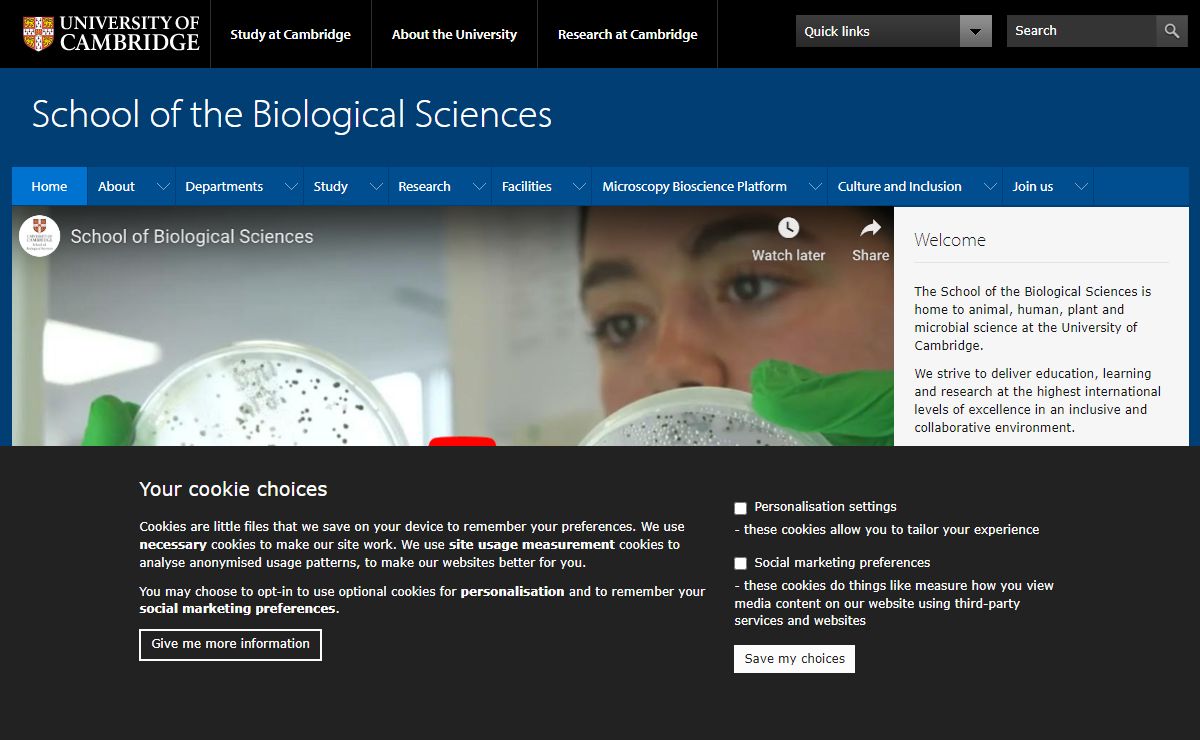Expand the Culture and Inclusion chevron
This screenshot has width=1200, height=740.
click(990, 186)
